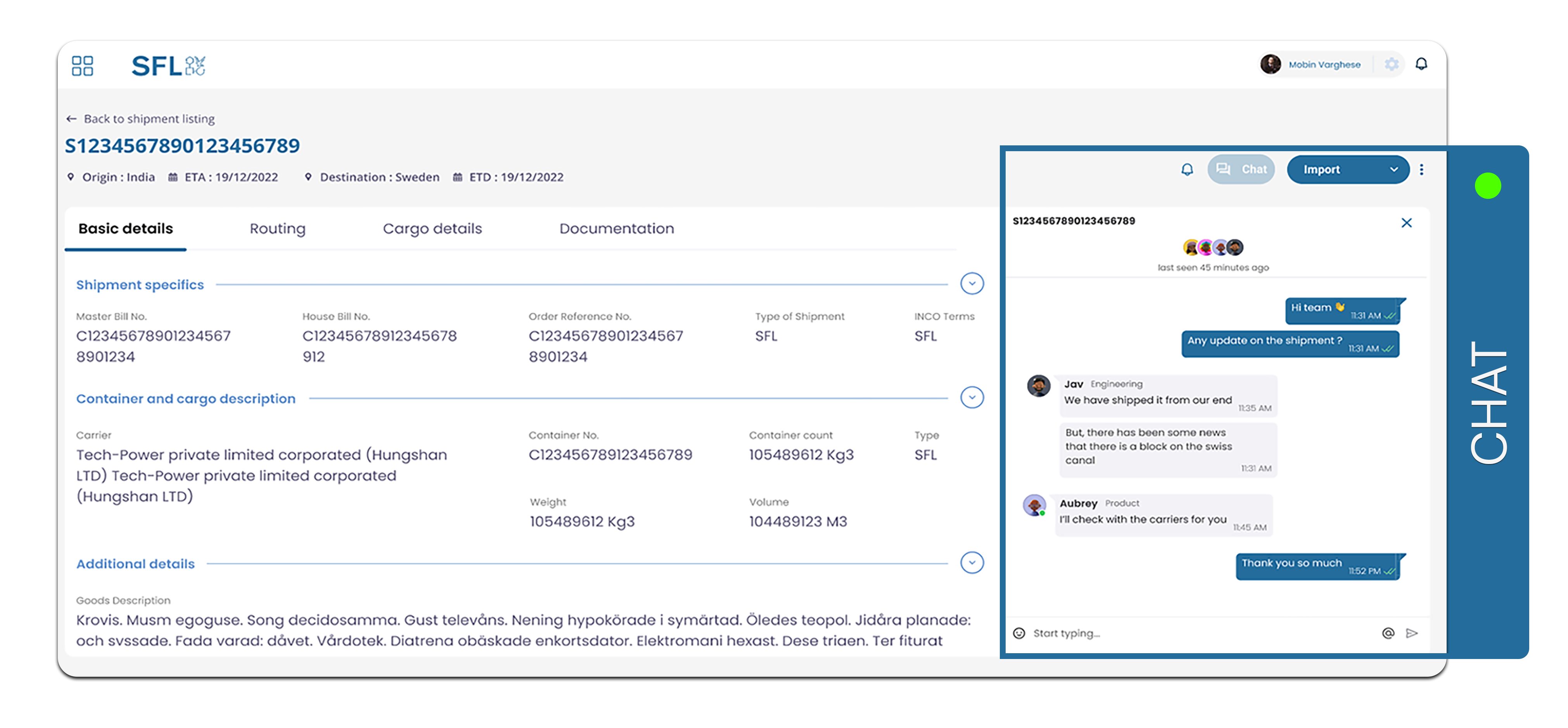This screenshot has height=728, width=1568.
Task: Open the Import dropdown
Action: 1348,170
